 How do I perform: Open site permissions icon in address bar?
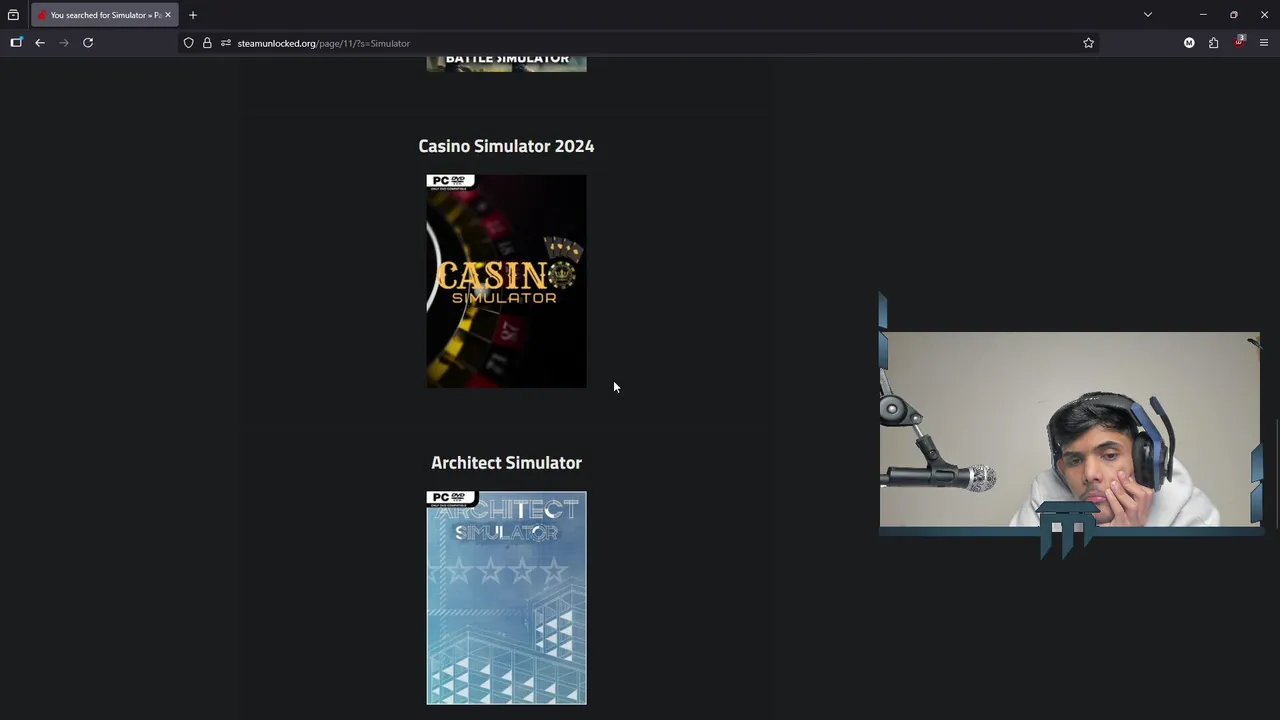coord(226,43)
